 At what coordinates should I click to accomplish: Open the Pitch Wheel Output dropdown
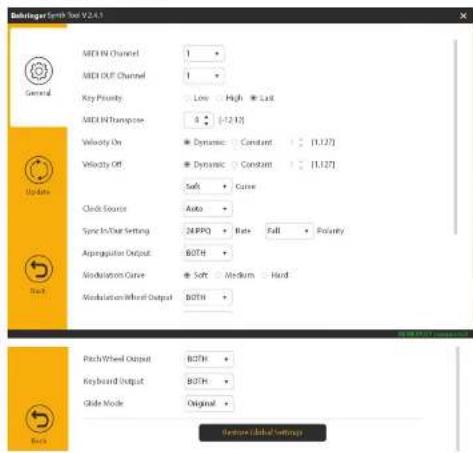click(x=209, y=359)
